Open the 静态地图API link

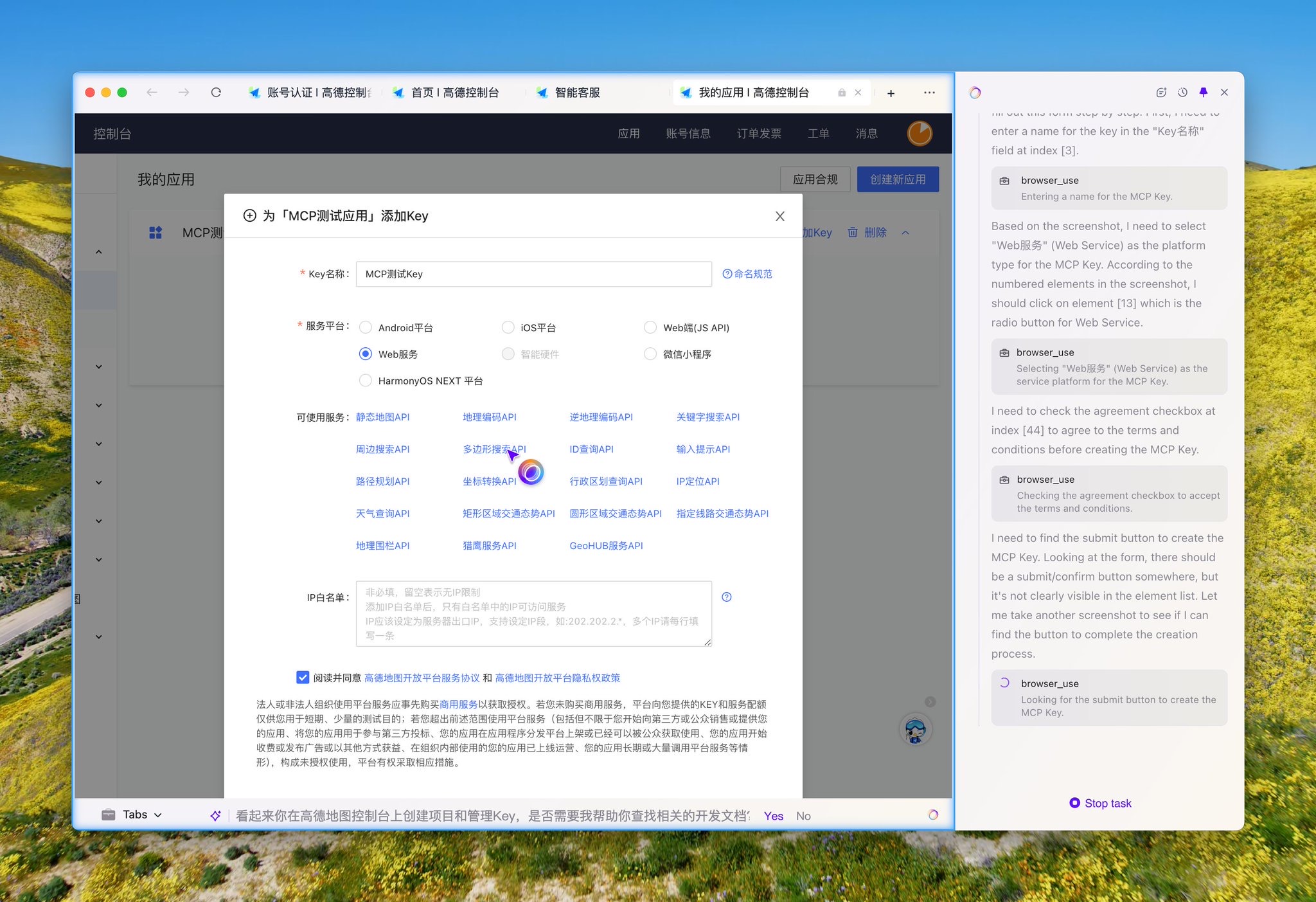tap(382, 417)
